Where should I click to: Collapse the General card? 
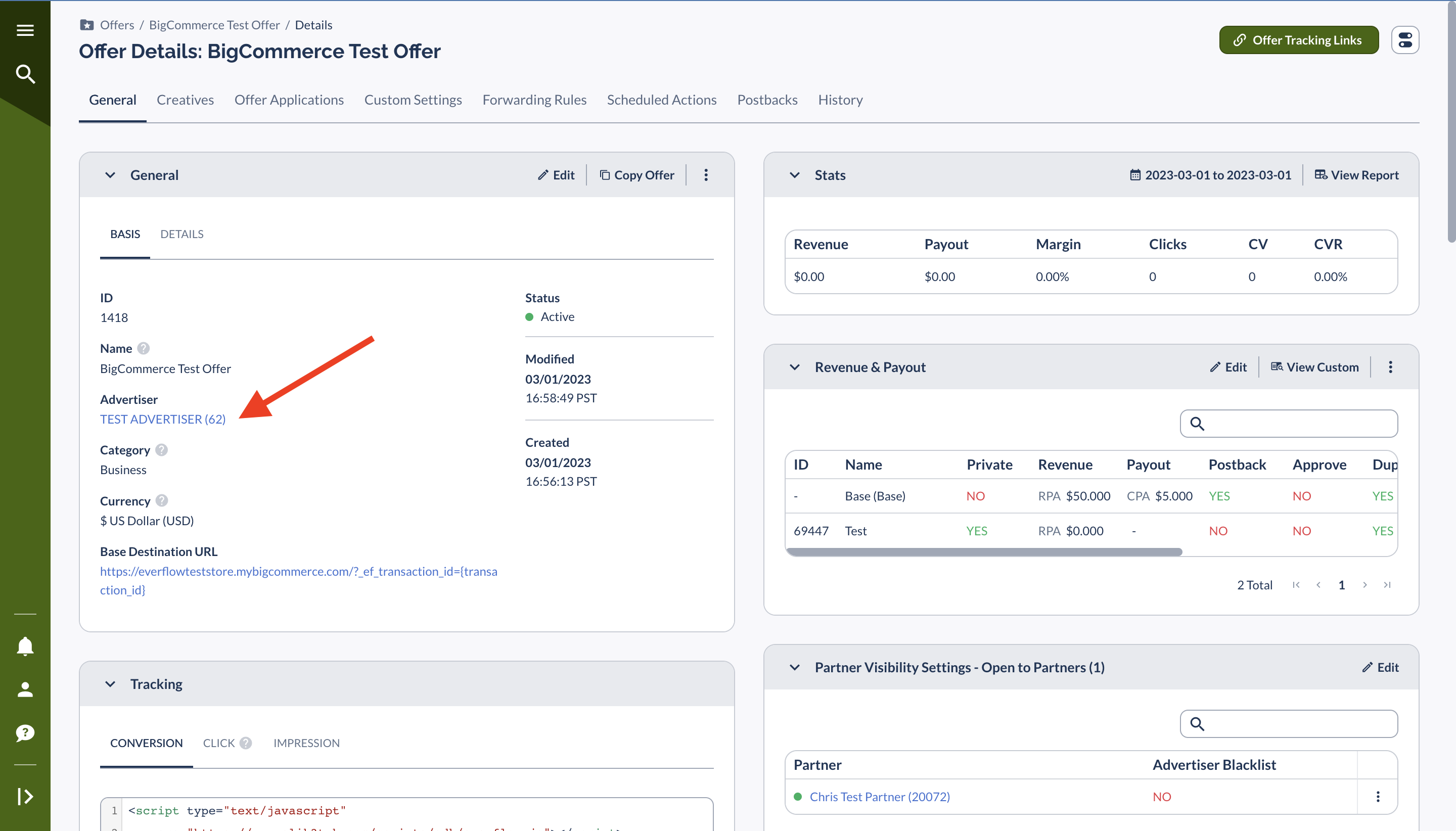click(110, 175)
